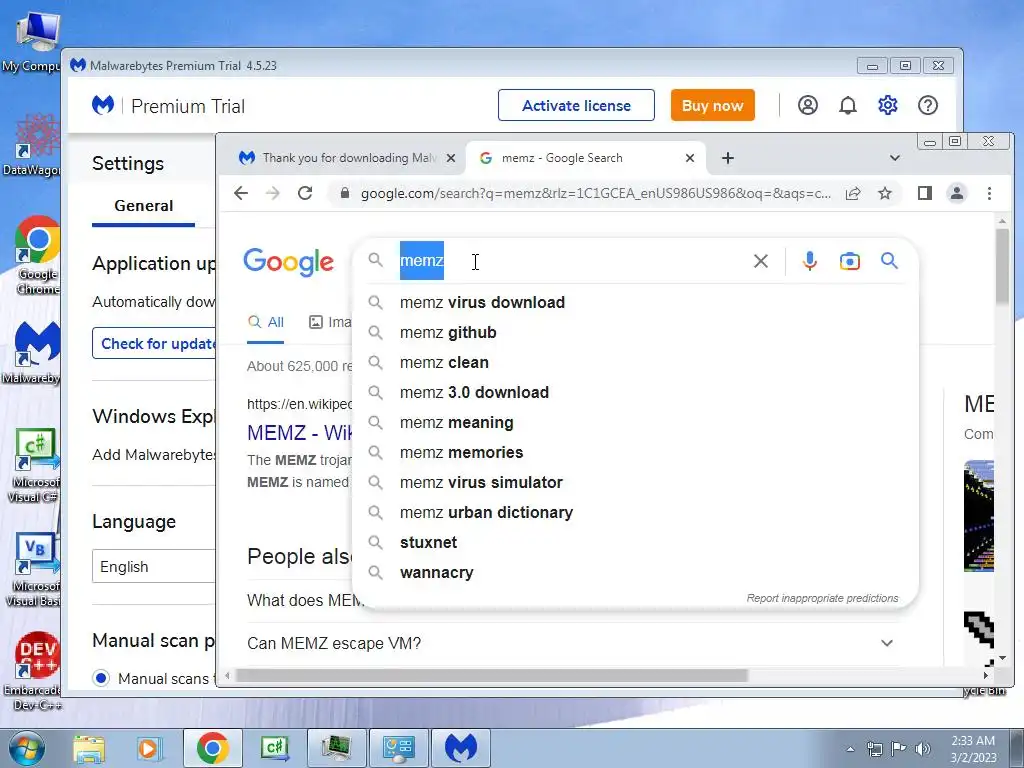Viewport: 1024px width, 768px height.
Task: Choose suggestion memz github
Action: click(x=635, y=332)
